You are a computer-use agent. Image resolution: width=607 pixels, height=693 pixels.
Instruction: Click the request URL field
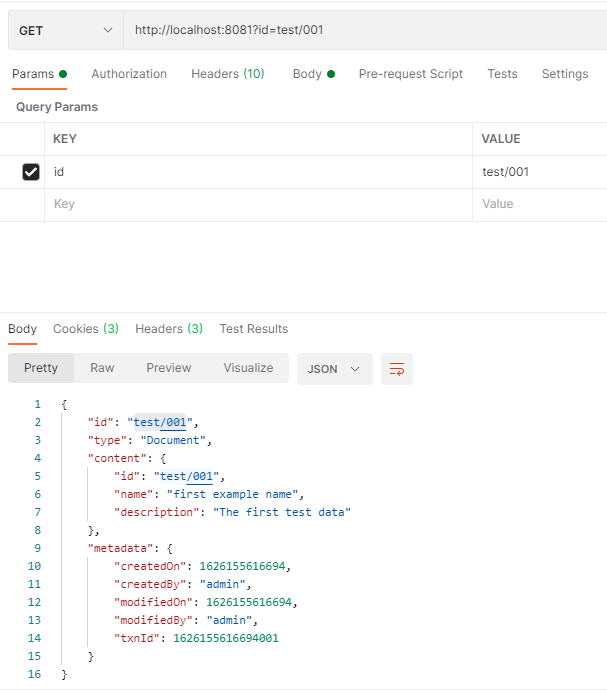pyautogui.click(x=365, y=30)
